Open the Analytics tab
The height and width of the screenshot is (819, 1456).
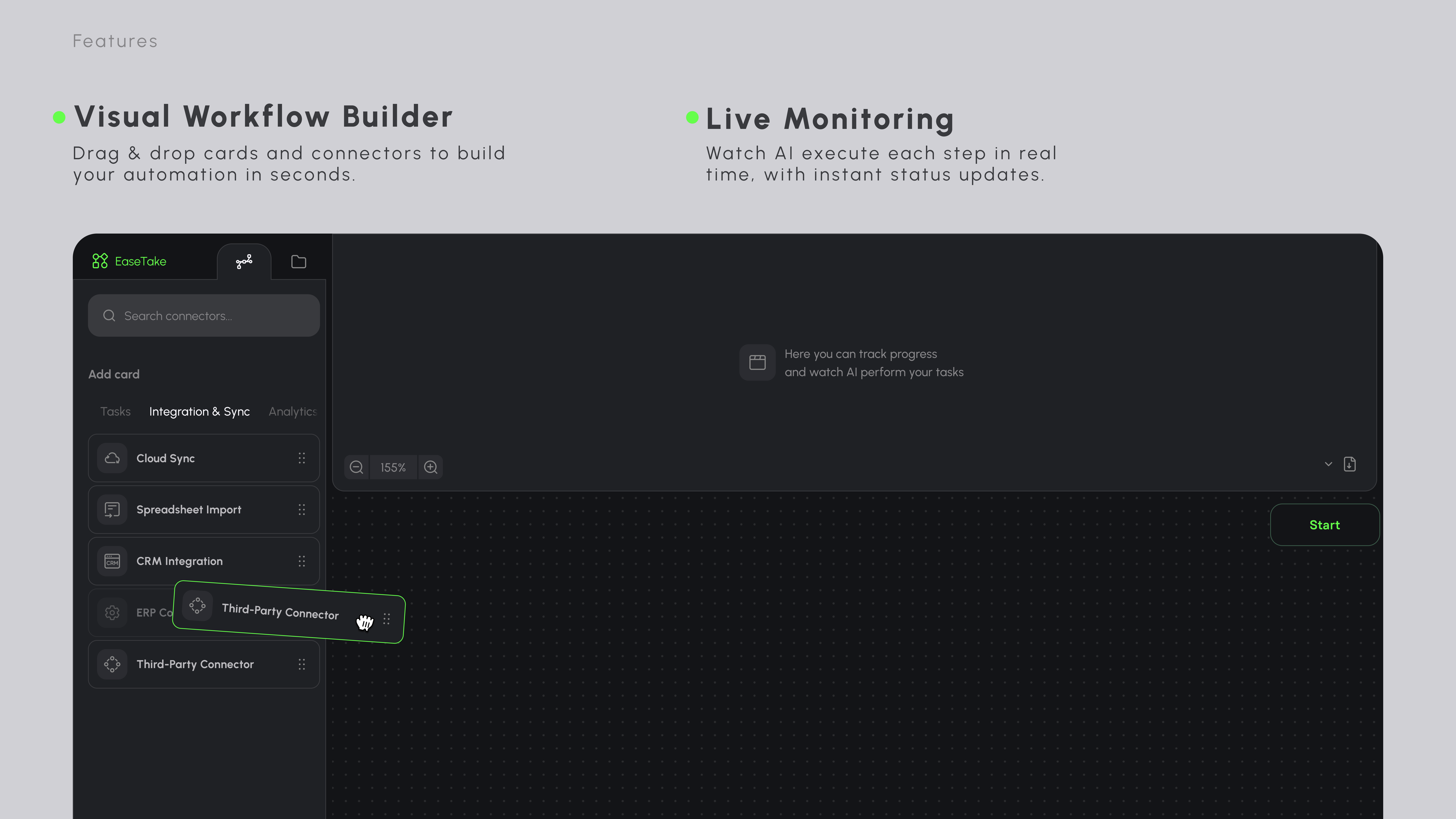(292, 411)
